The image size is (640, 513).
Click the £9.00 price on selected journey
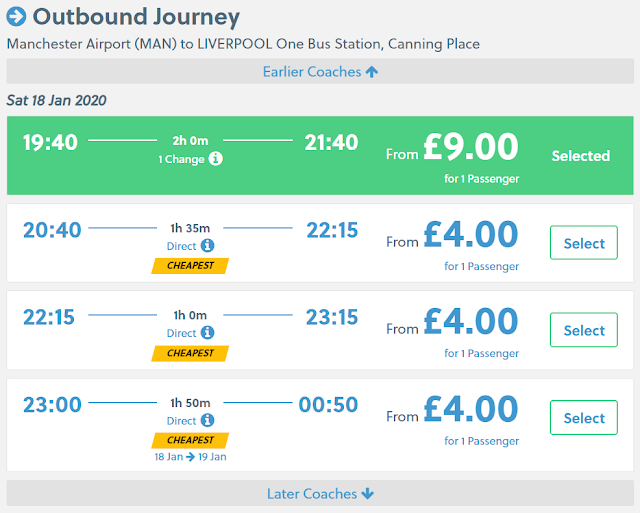point(468,148)
